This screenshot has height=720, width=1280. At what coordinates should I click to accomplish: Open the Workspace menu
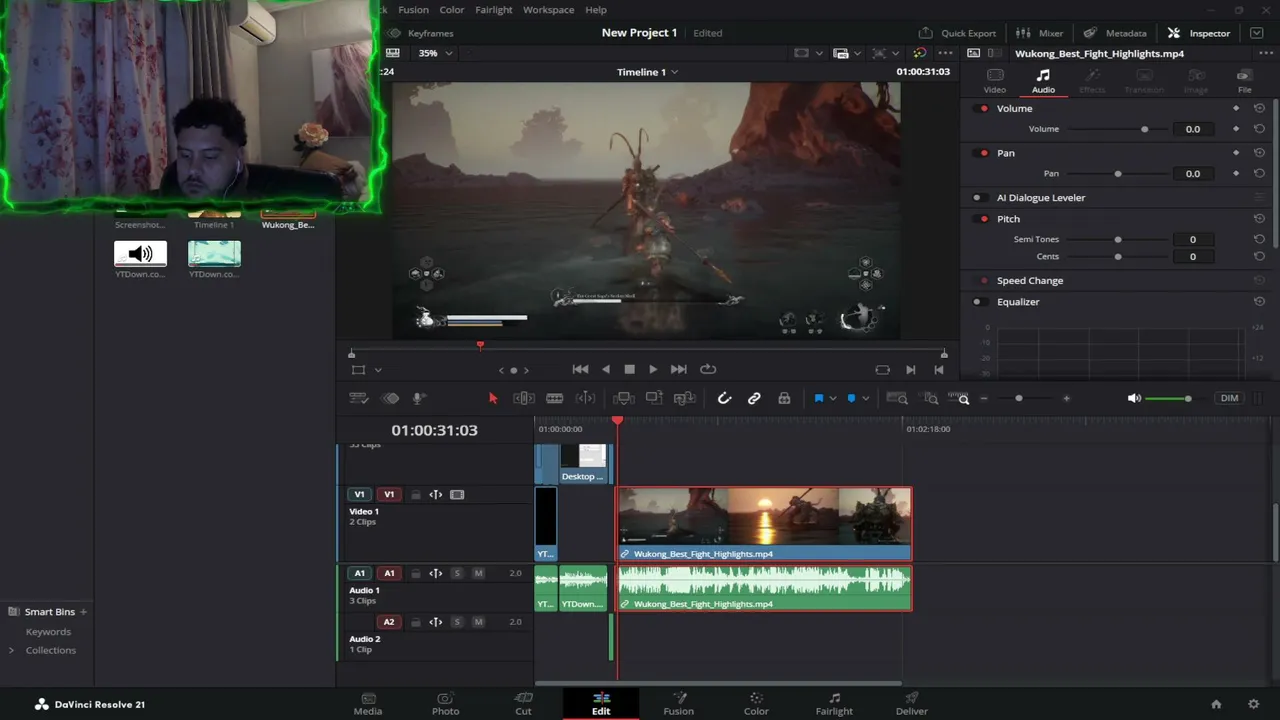[x=549, y=10]
